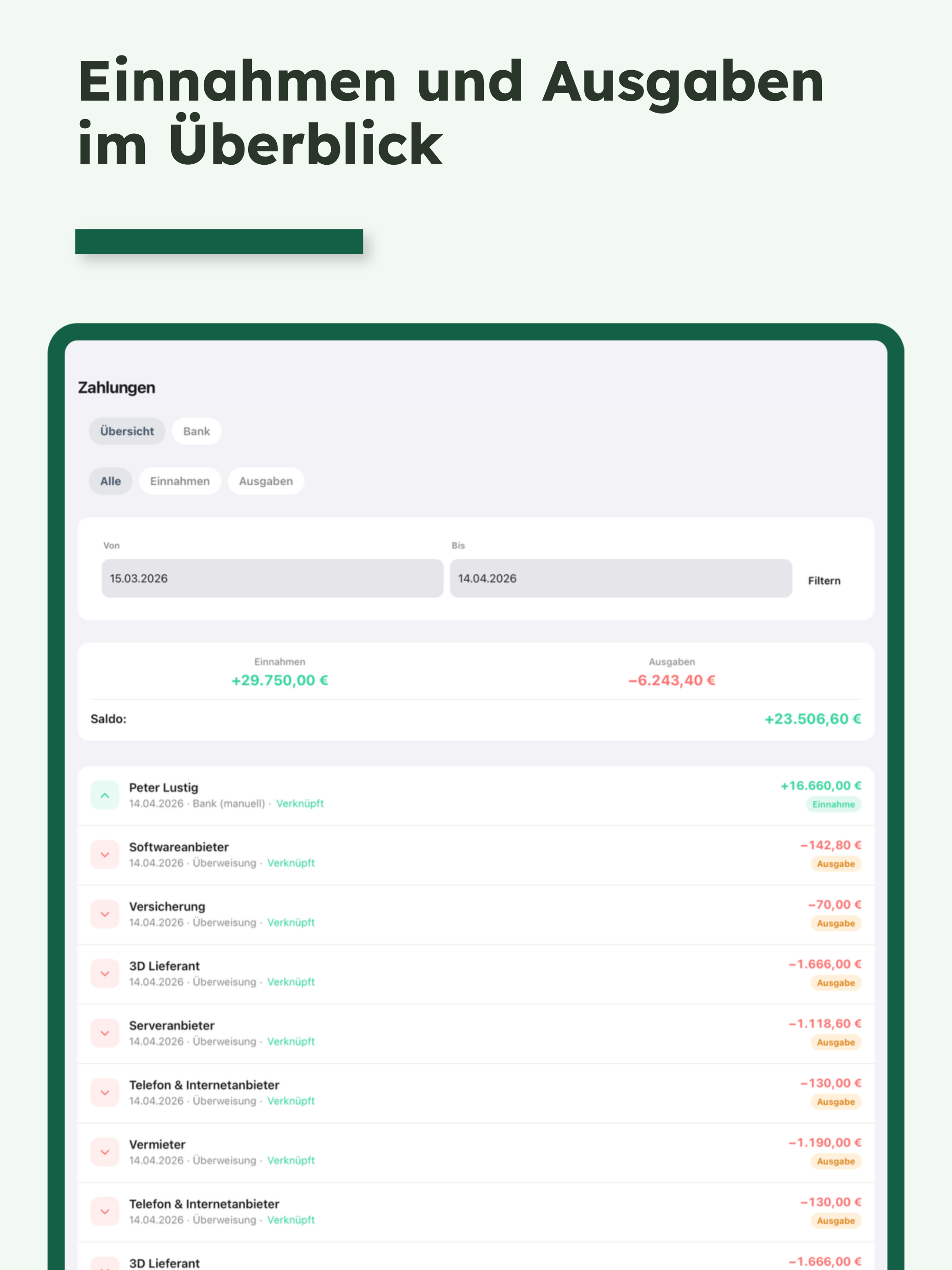Open the Verknüpft link for Serveranbieter
This screenshot has width=952, height=1270.
coord(291,1041)
